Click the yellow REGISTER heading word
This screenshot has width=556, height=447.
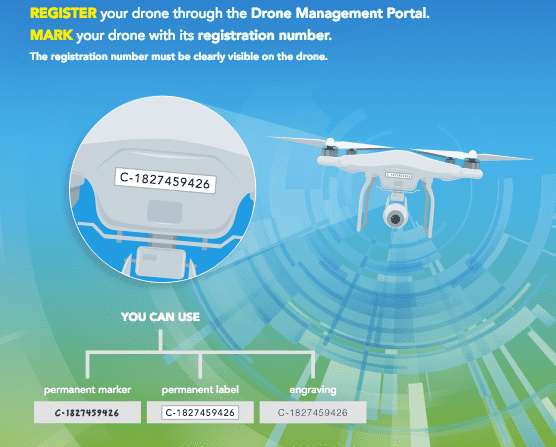(x=63, y=13)
